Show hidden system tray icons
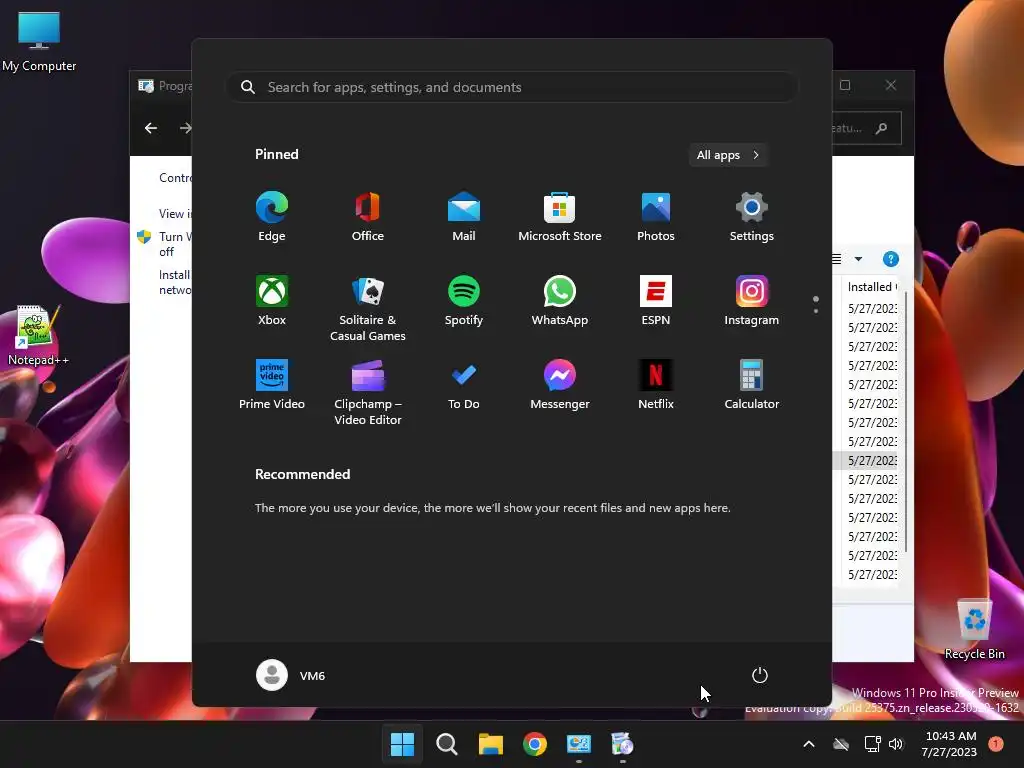The image size is (1024, 768). click(808, 744)
